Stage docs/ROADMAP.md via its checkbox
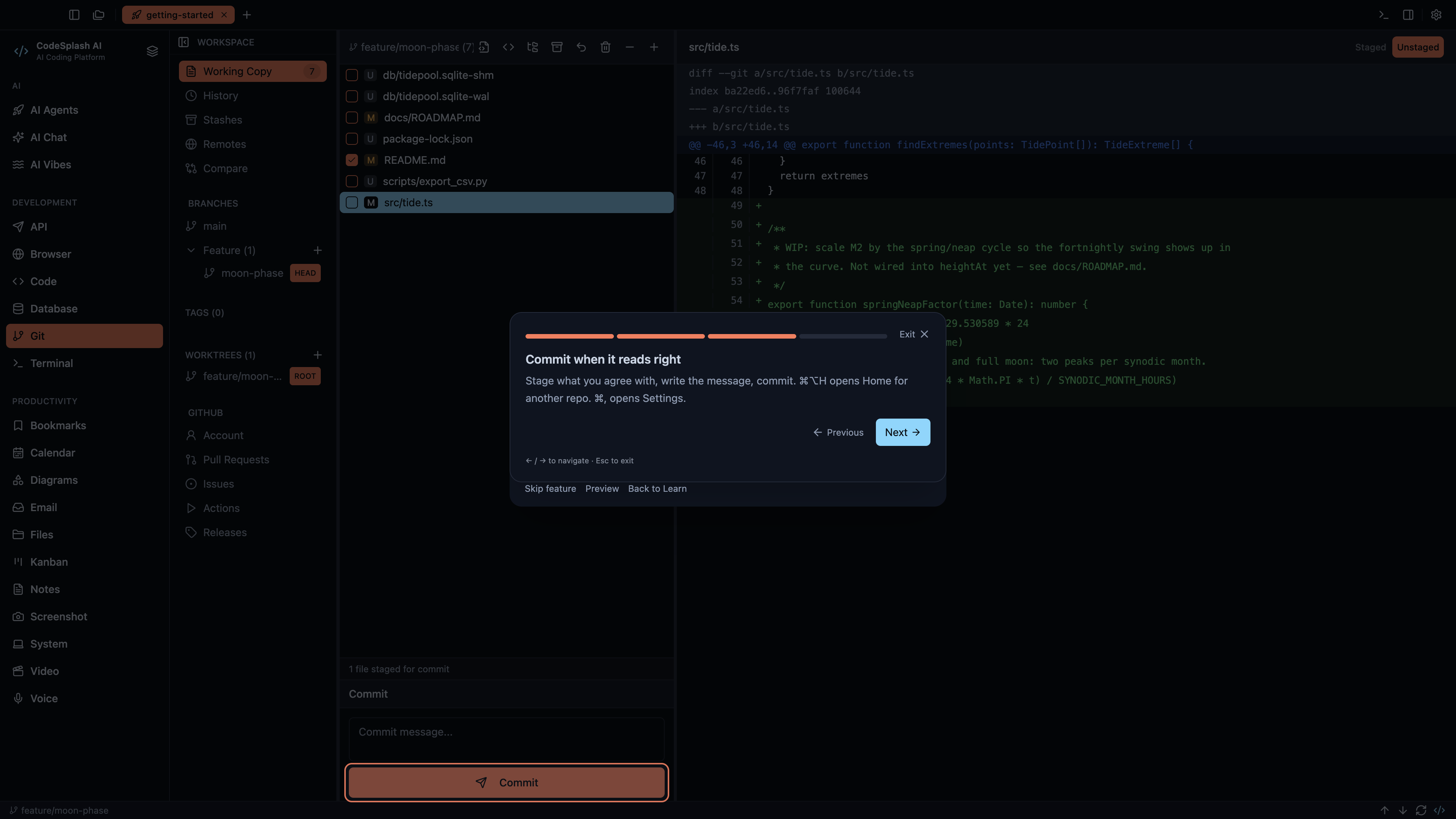The image size is (1456, 819). [x=351, y=118]
